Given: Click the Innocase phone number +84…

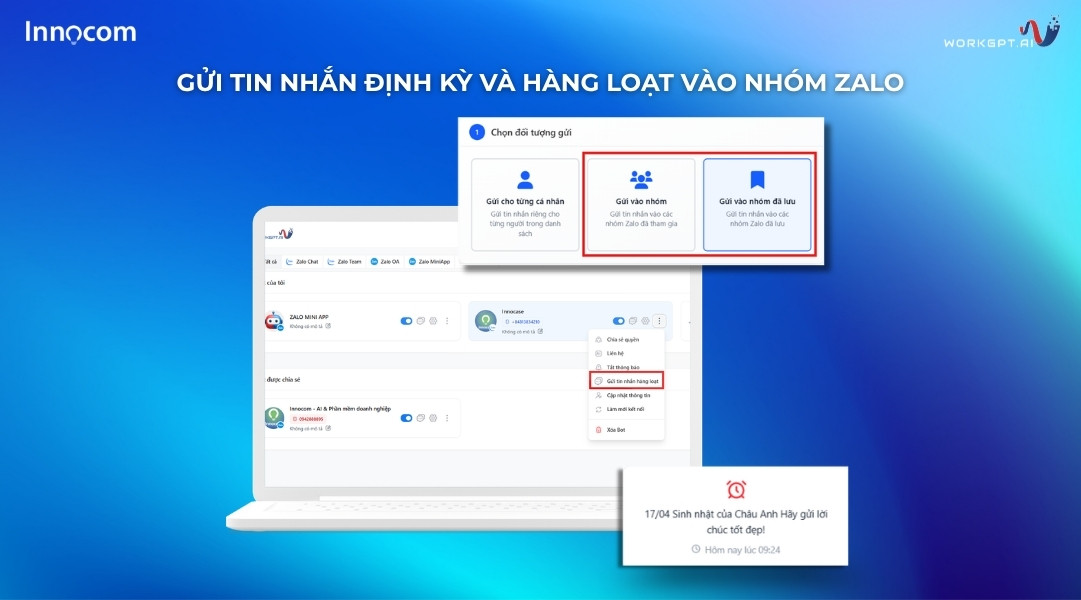Looking at the screenshot, I should 523,322.
